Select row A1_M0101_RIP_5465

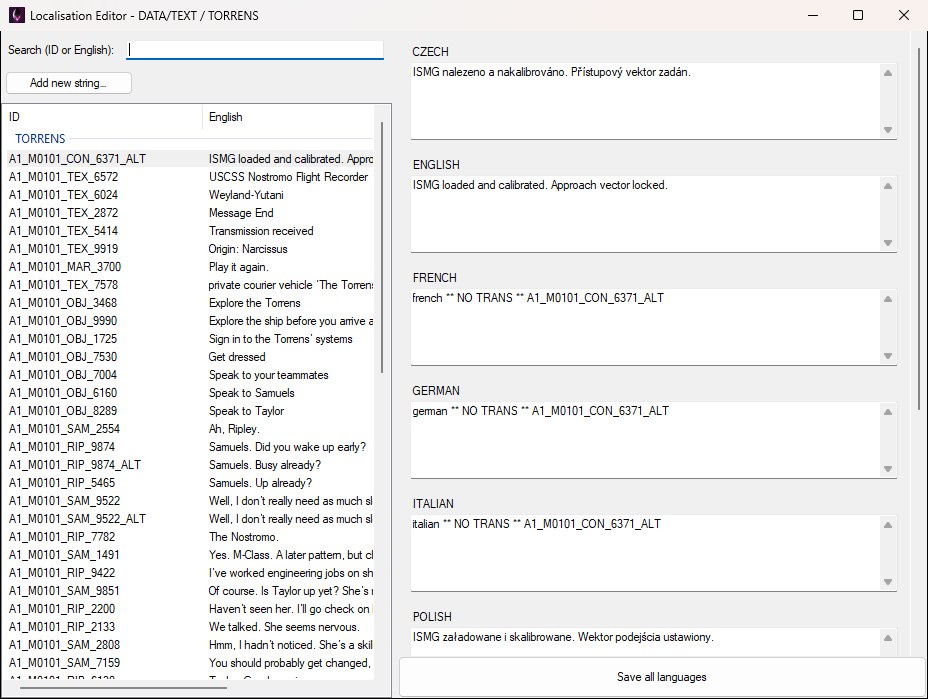click(x=189, y=483)
